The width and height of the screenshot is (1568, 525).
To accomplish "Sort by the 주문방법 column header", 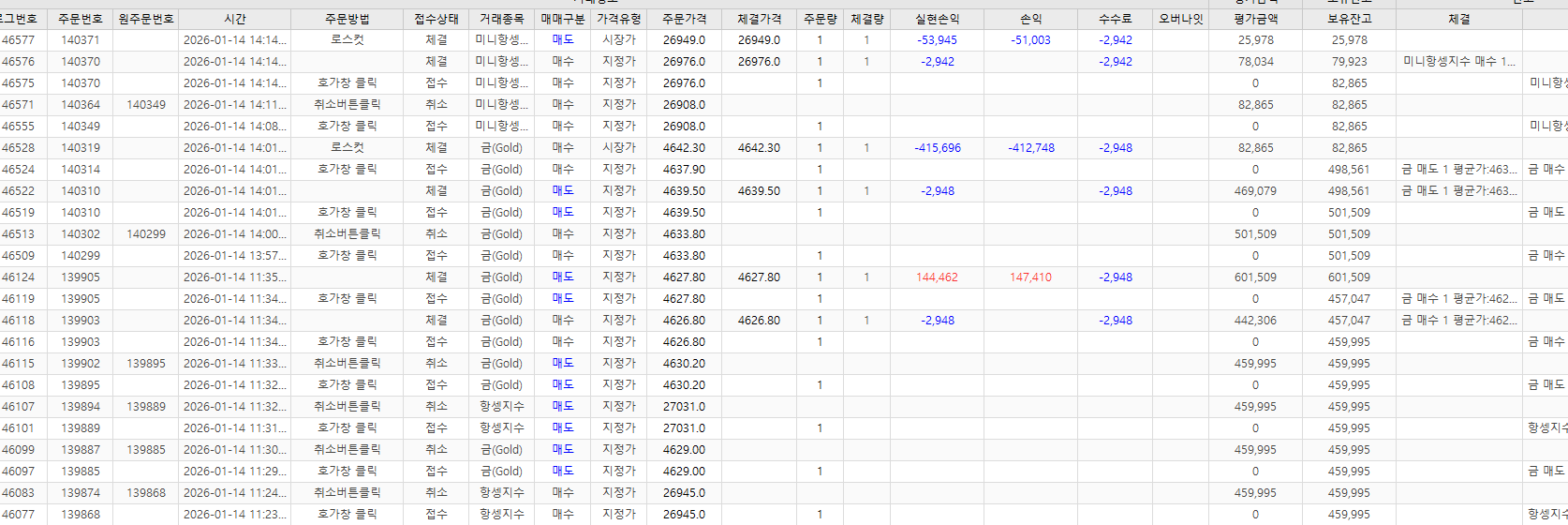I will (348, 19).
